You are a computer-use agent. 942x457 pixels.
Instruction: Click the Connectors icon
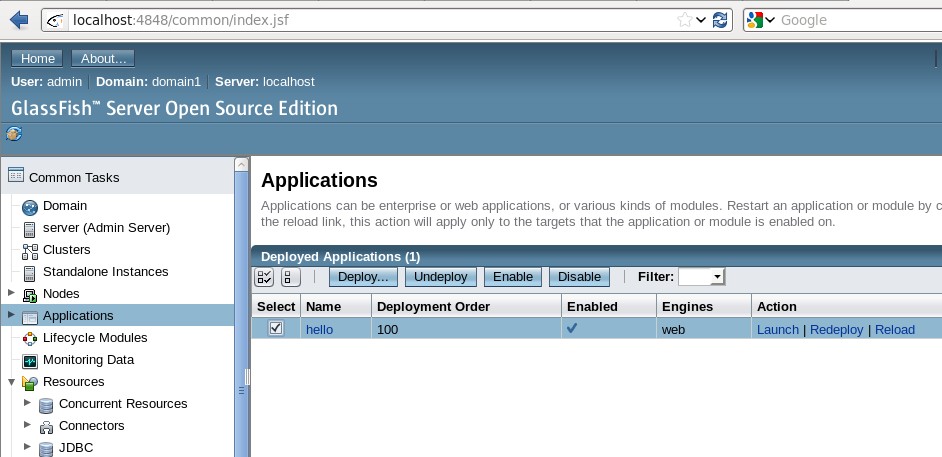[x=46, y=427]
